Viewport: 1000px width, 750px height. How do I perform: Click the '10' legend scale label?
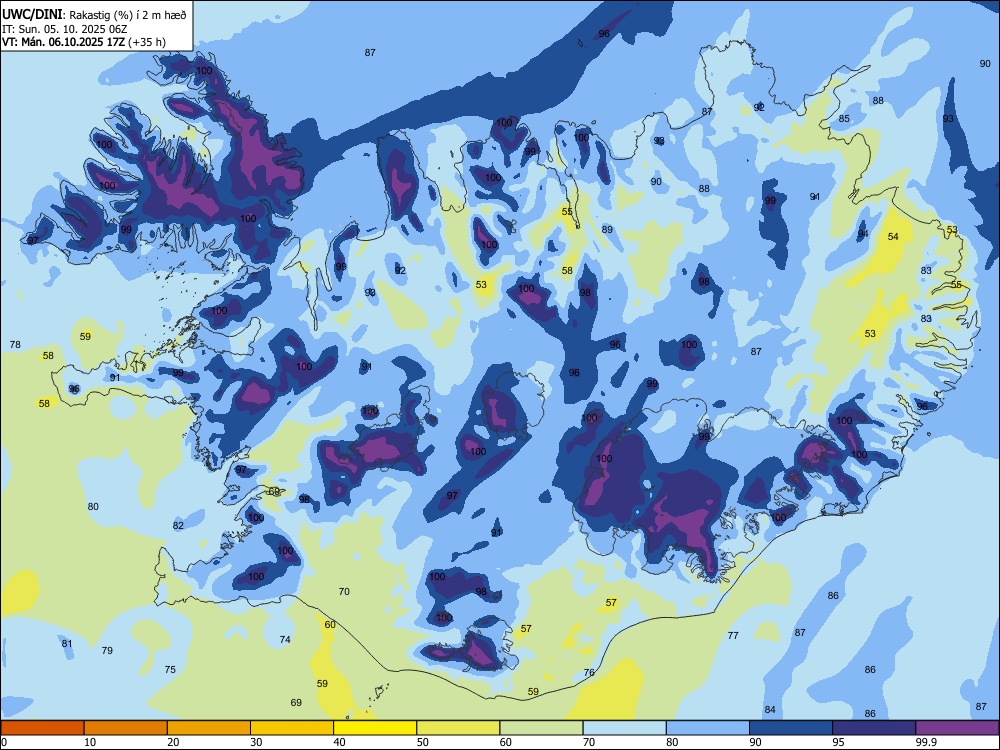point(90,742)
